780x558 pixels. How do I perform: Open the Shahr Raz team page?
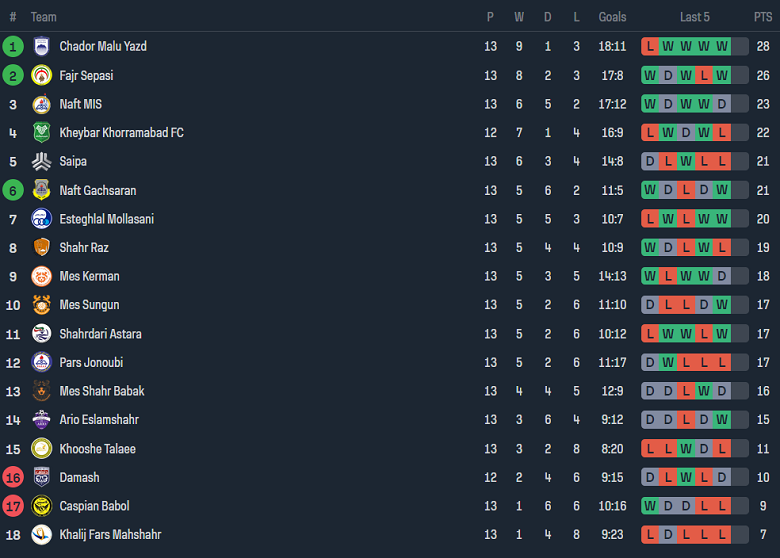coord(84,248)
